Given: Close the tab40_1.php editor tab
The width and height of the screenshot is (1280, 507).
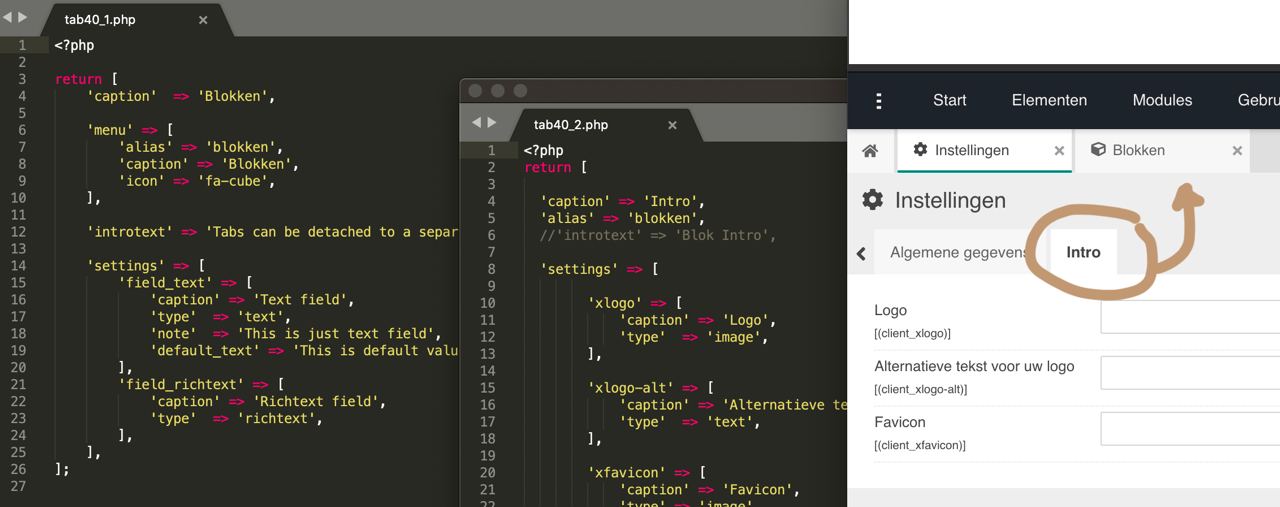Looking at the screenshot, I should click(203, 20).
